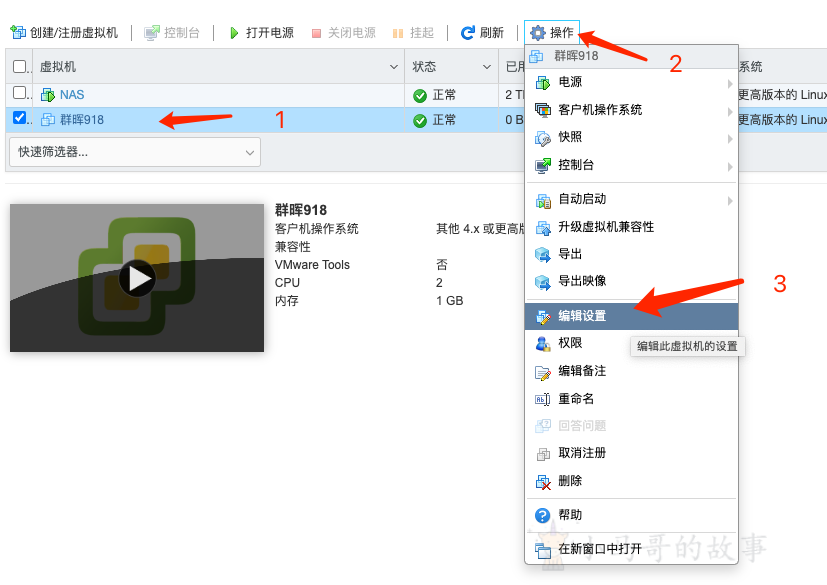Image resolution: width=827 pixels, height=585 pixels.
Task: Select 导出映像 menu entry
Action: pos(631,281)
